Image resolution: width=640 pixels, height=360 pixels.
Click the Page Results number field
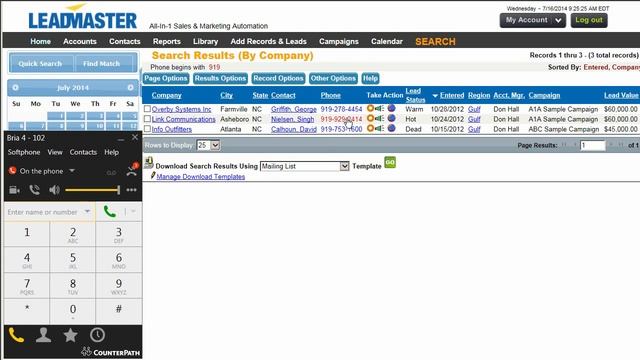click(592, 145)
